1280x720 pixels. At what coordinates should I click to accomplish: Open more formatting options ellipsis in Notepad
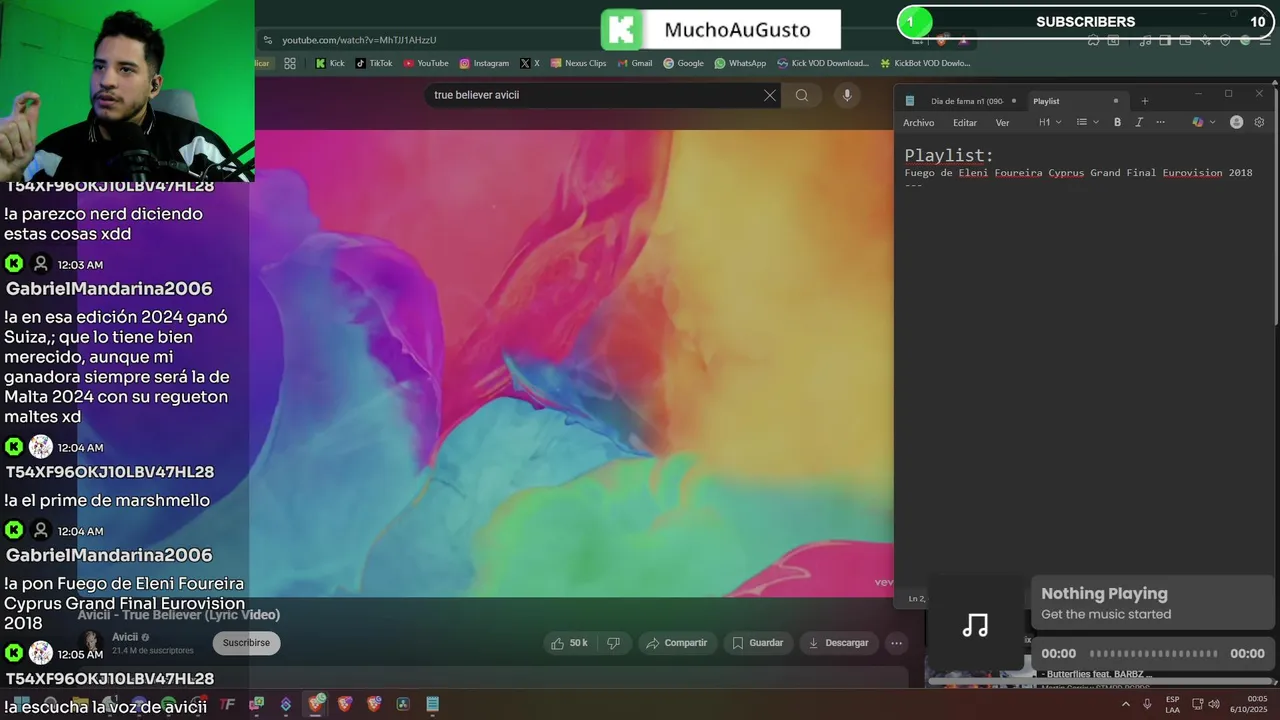coord(1160,122)
